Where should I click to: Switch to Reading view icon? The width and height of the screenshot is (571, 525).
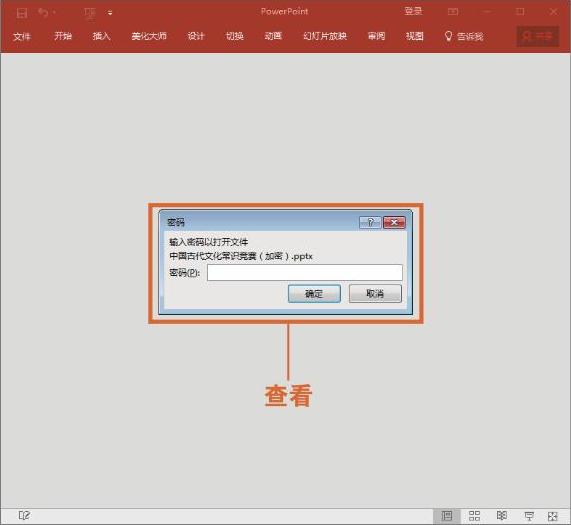[x=502, y=516]
